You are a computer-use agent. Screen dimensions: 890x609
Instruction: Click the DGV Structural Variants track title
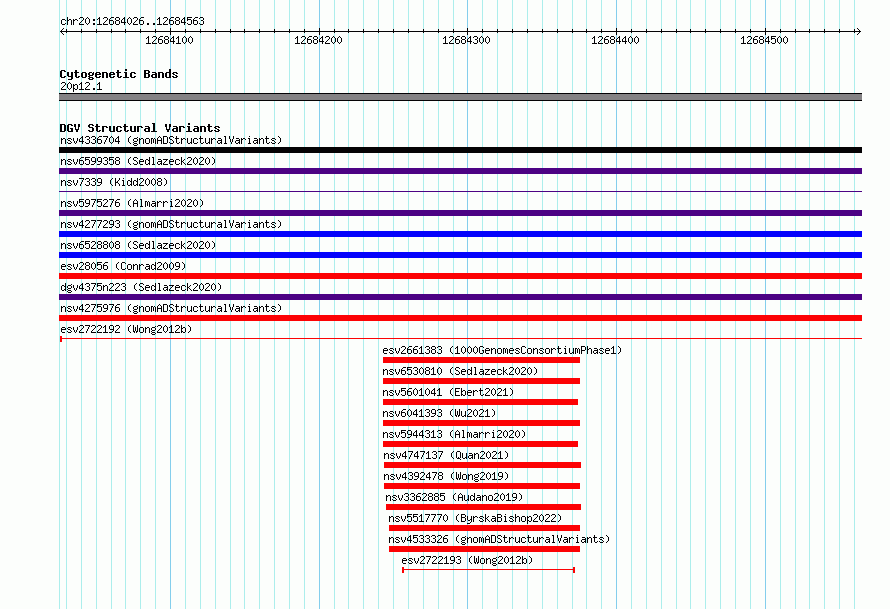click(x=140, y=128)
